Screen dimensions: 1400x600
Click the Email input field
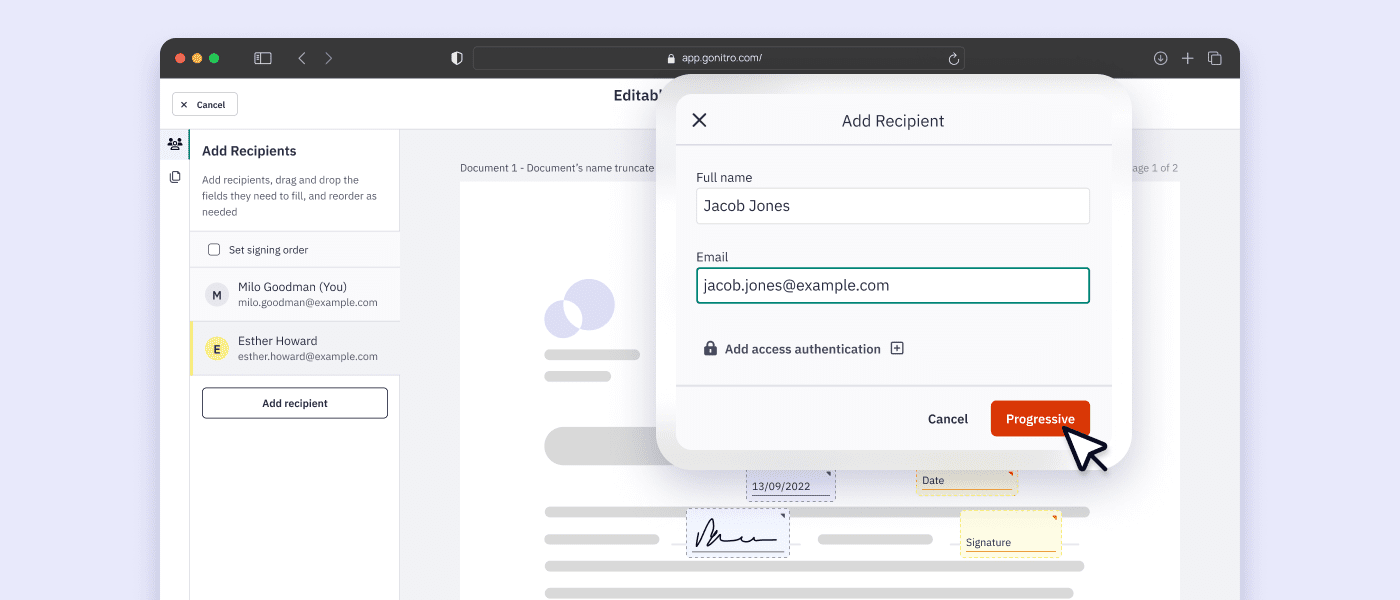coord(892,285)
